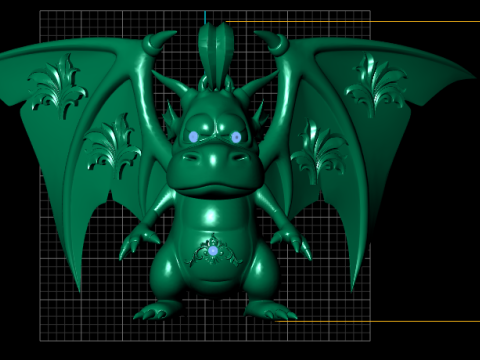The width and height of the screenshot is (480, 360).
Task: Select the blue marker on the belly ornament
Action: (x=213, y=251)
